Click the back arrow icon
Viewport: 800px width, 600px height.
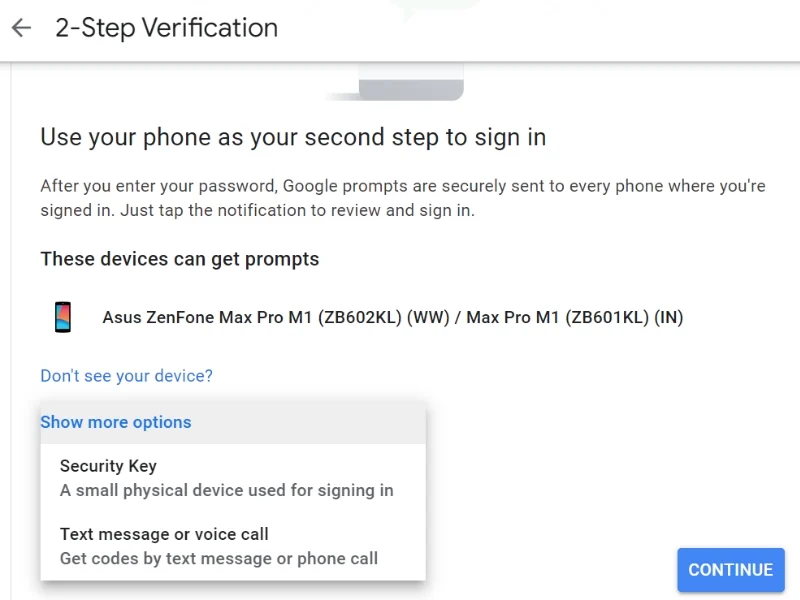click(21, 28)
